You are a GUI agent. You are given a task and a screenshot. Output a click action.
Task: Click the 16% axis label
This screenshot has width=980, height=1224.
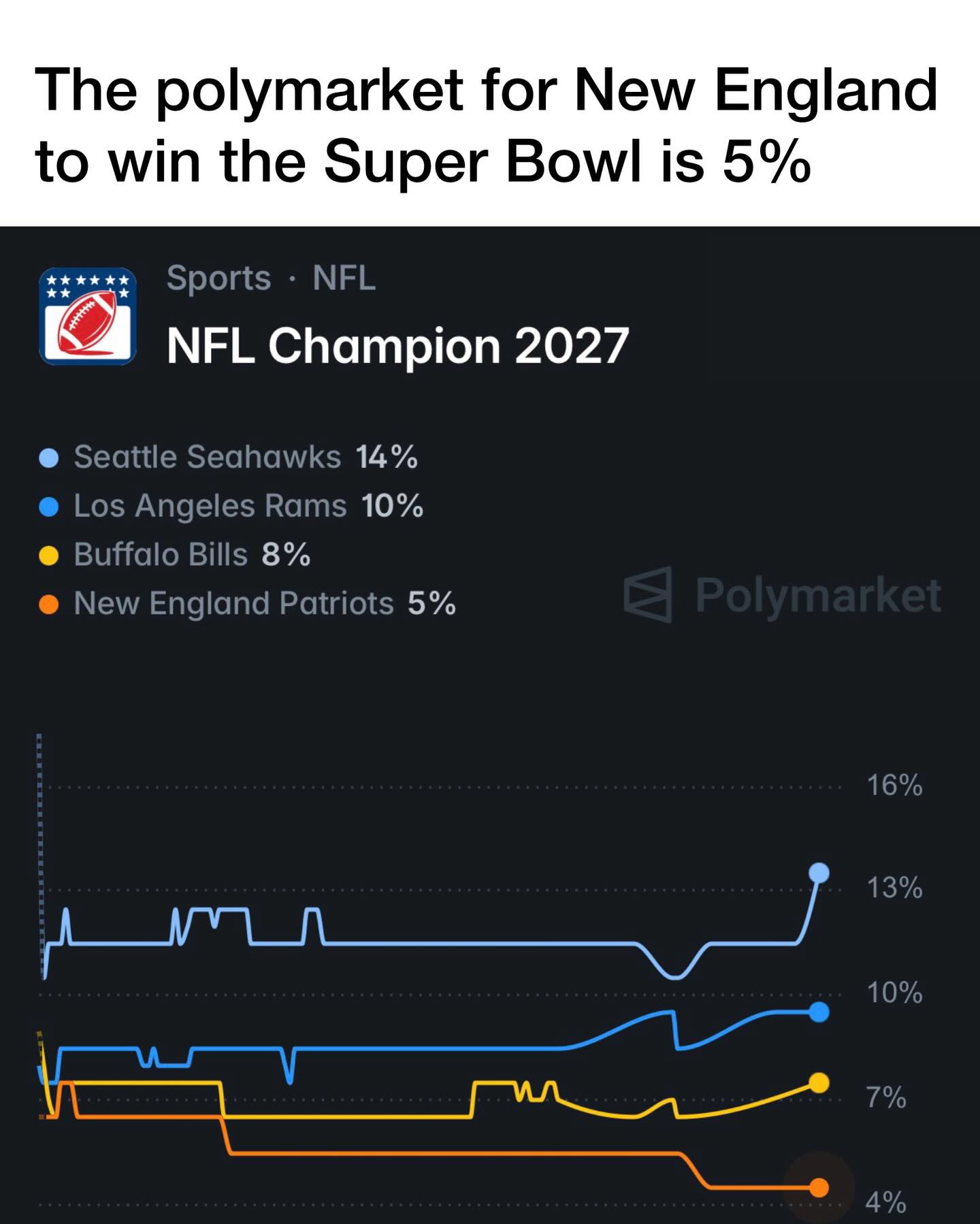pyautogui.click(x=894, y=786)
